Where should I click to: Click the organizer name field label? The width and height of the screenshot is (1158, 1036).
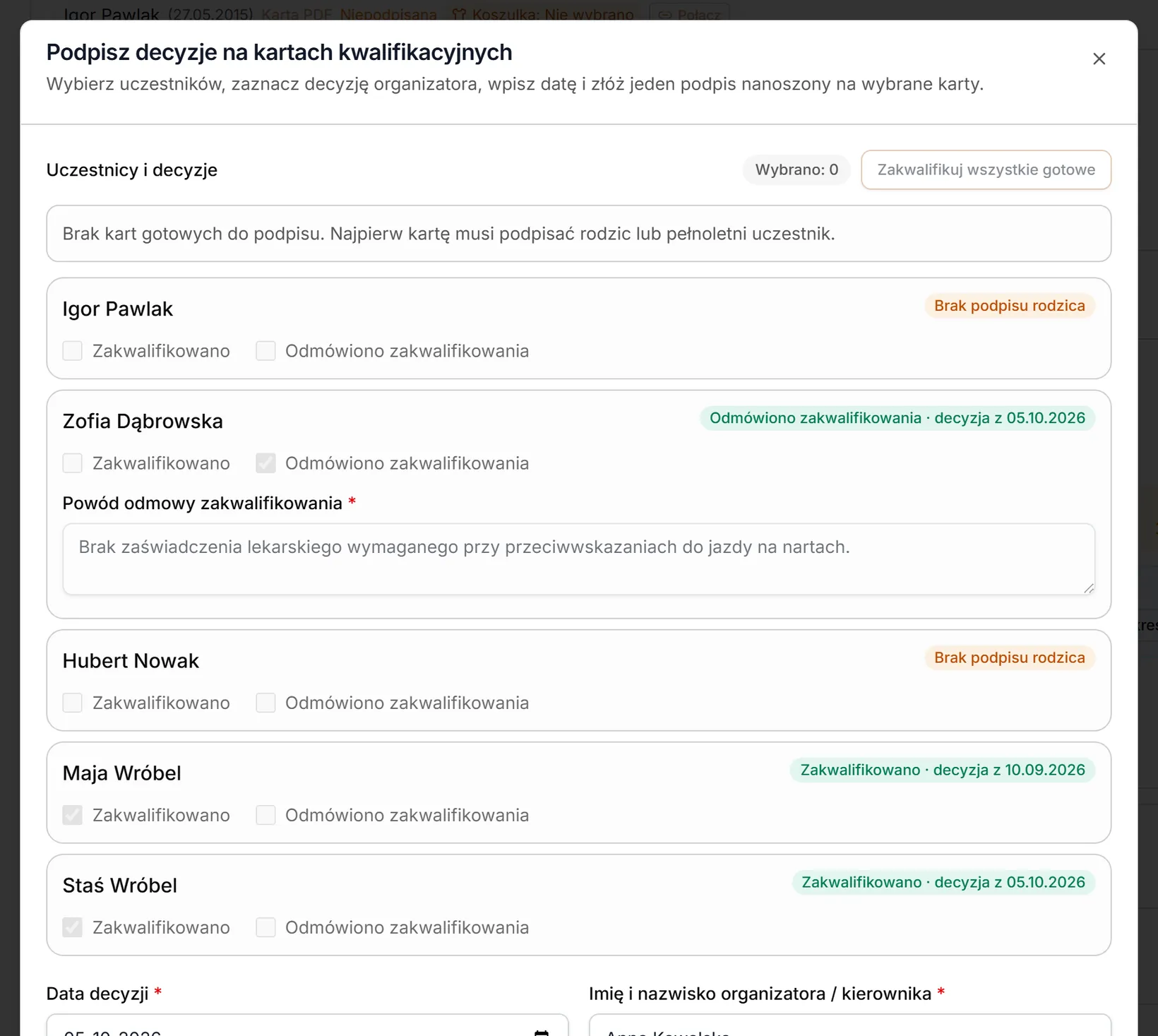[760, 994]
